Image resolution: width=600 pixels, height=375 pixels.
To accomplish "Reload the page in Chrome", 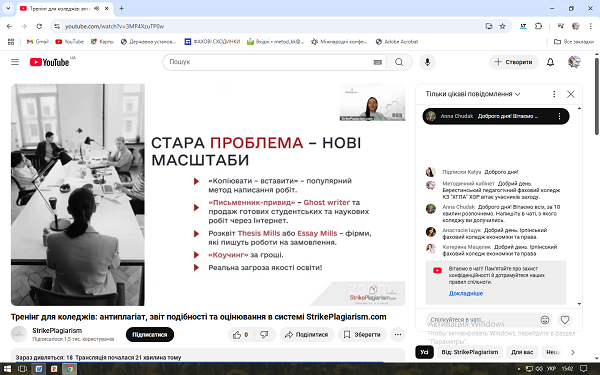I will 39,26.
